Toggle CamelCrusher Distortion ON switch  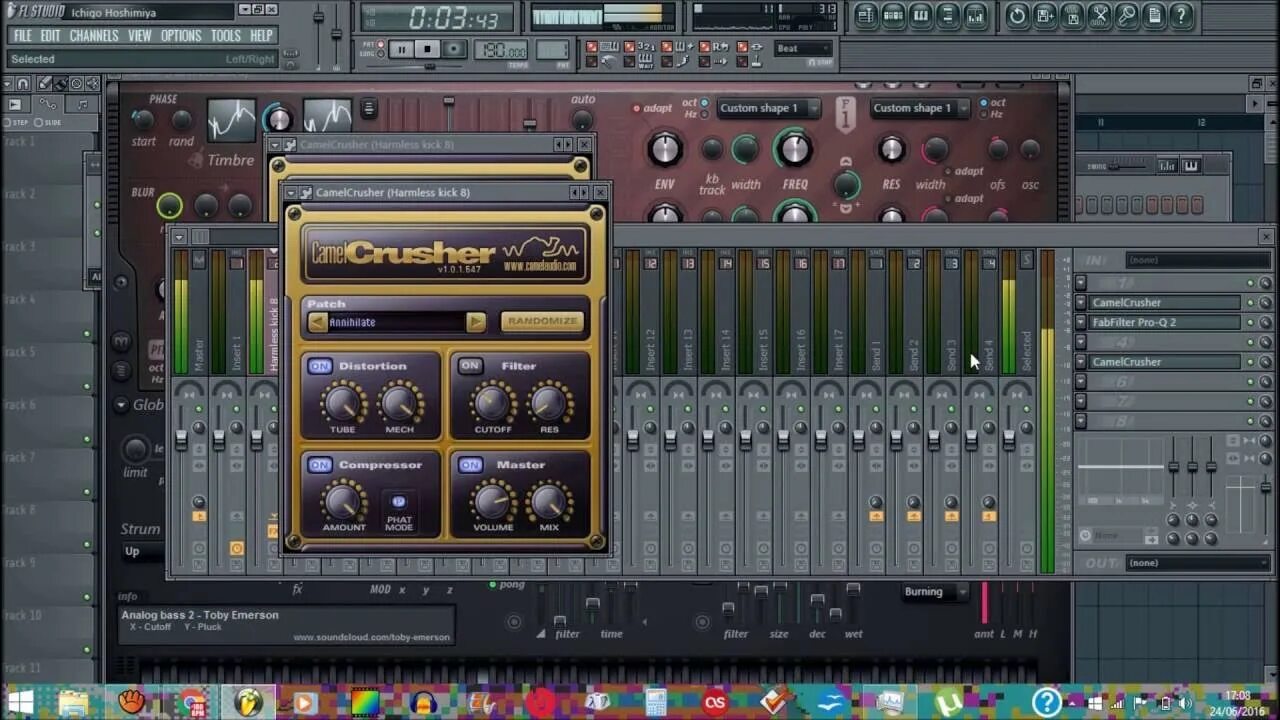320,366
